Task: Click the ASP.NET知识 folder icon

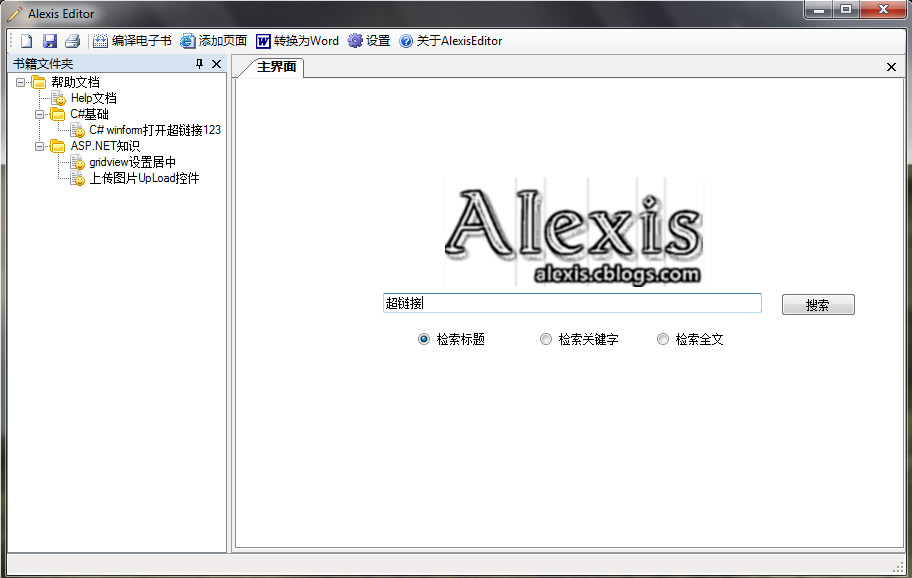Action: pyautogui.click(x=58, y=146)
